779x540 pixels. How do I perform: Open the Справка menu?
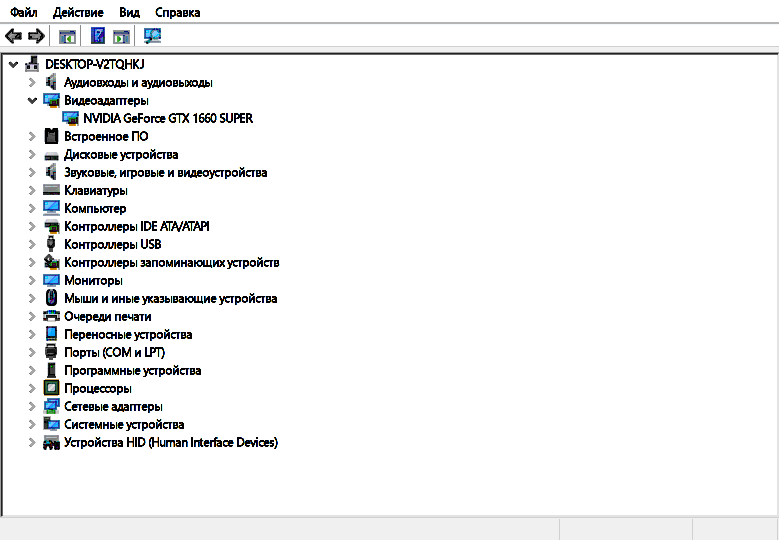pyautogui.click(x=177, y=12)
